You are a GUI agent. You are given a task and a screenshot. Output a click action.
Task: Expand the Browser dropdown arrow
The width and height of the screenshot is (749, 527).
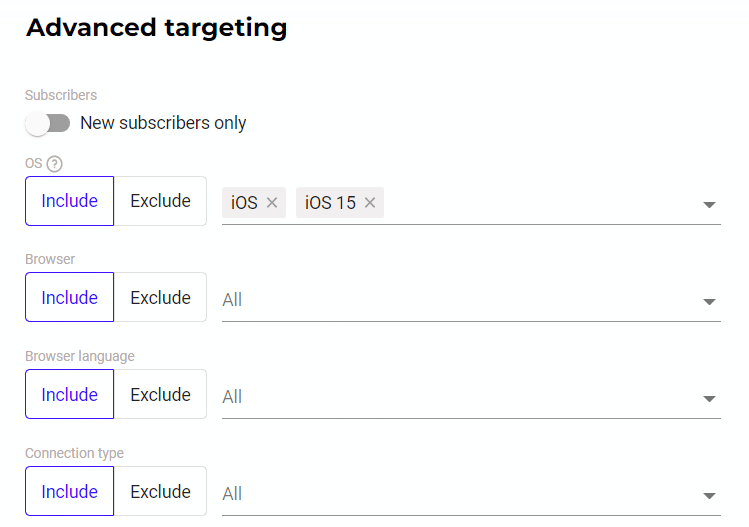click(x=709, y=302)
